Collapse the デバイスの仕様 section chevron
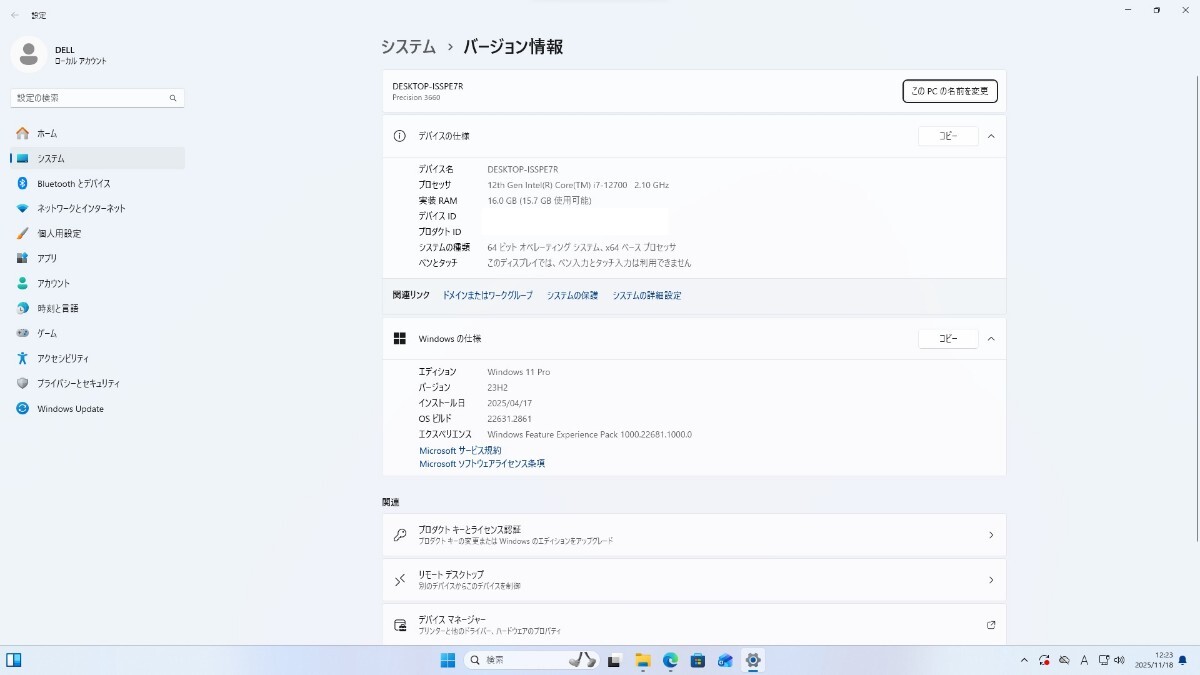 [x=991, y=136]
